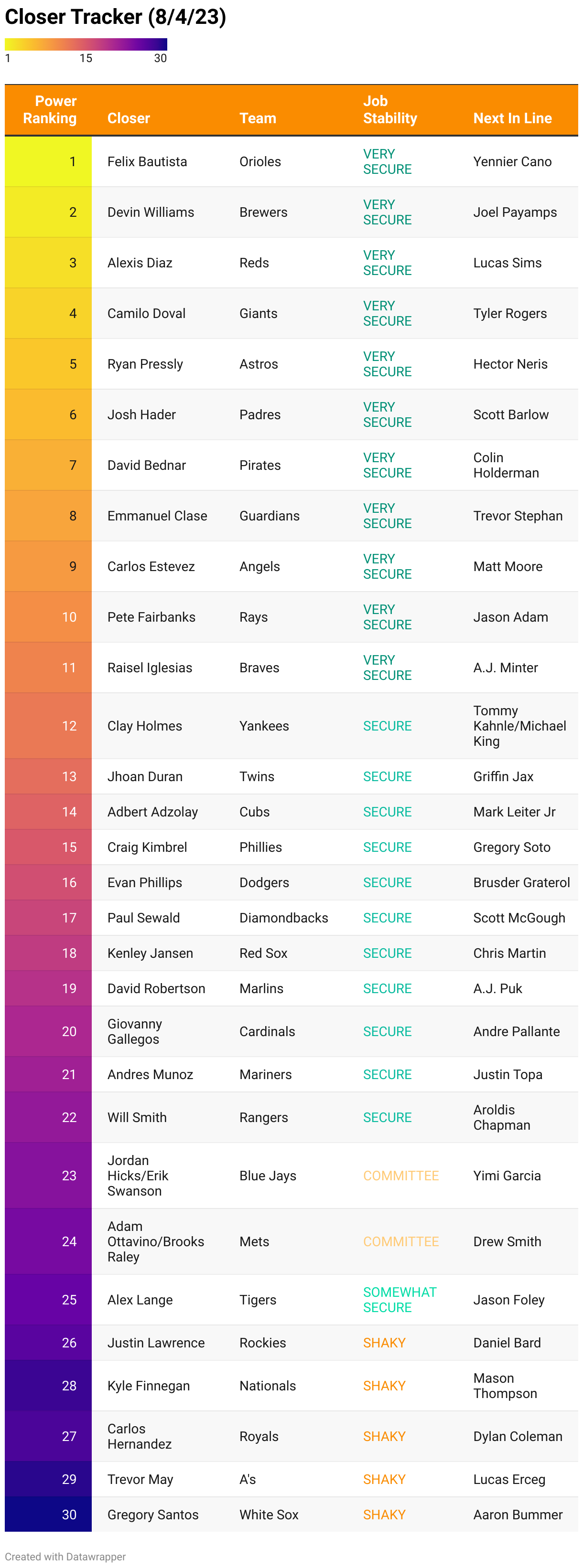This screenshot has width=583, height=1568.
Task: Click the Closer column header
Action: click(129, 118)
